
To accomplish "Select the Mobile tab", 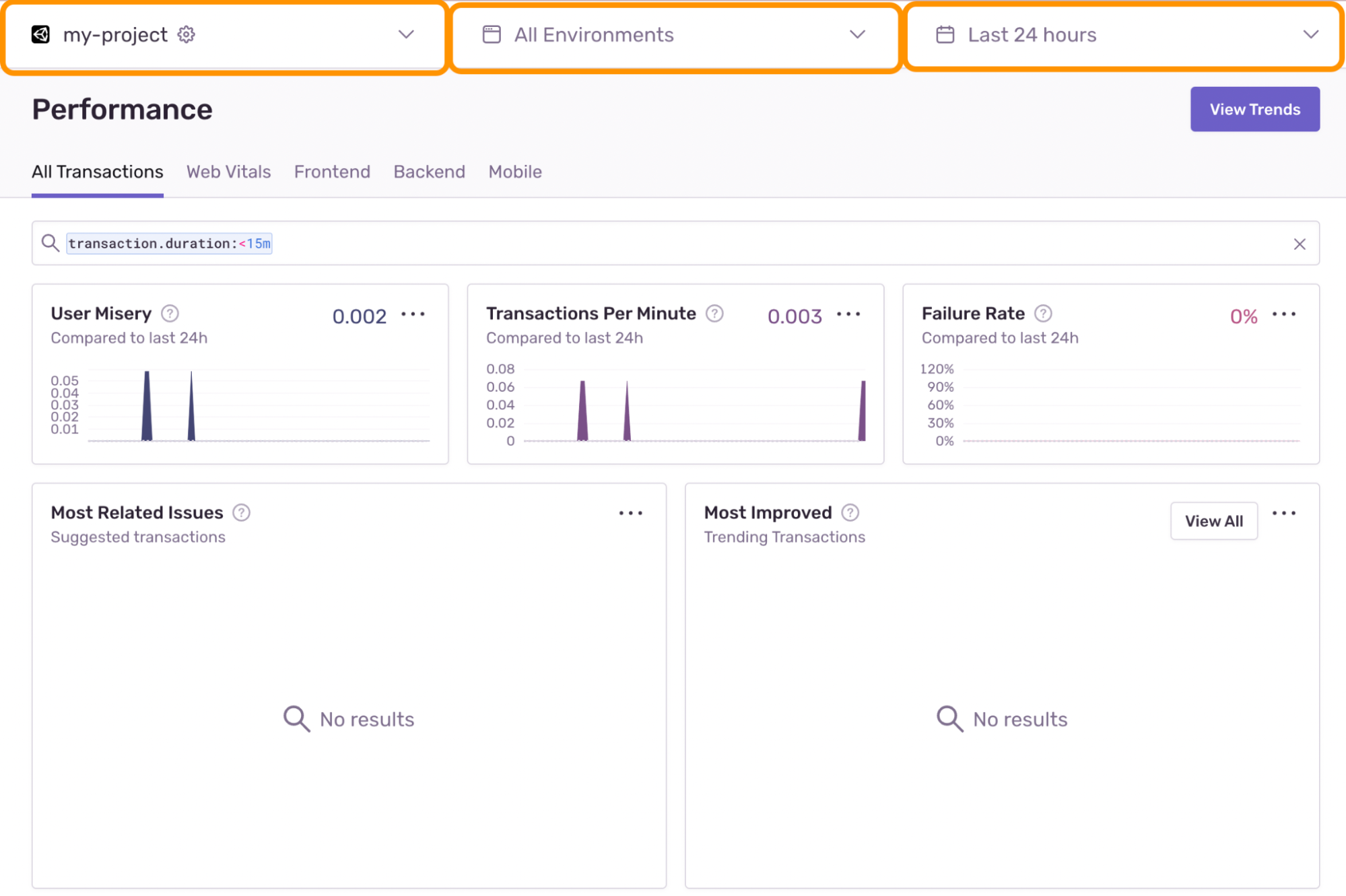I will click(x=515, y=172).
